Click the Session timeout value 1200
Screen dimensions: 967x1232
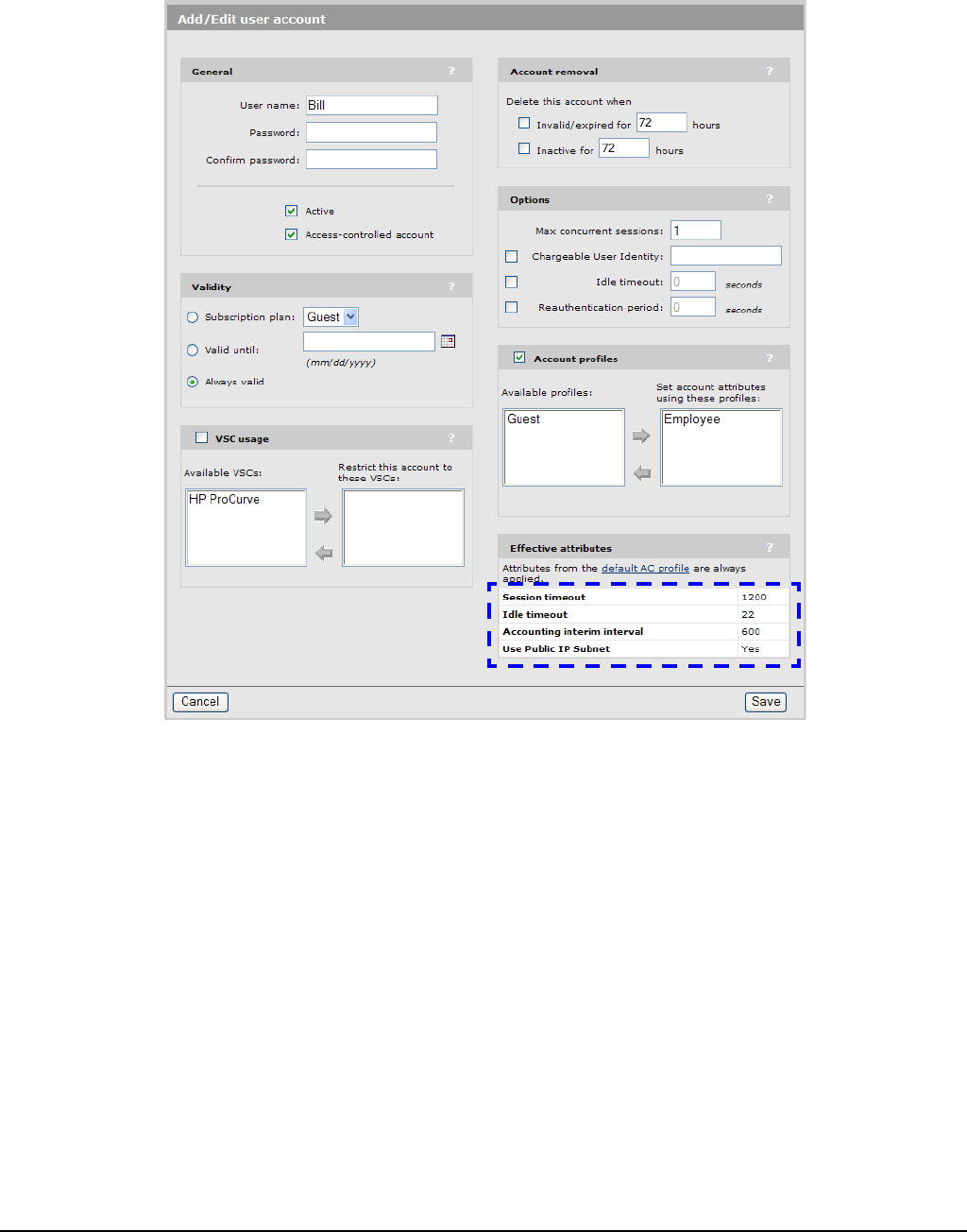[754, 597]
